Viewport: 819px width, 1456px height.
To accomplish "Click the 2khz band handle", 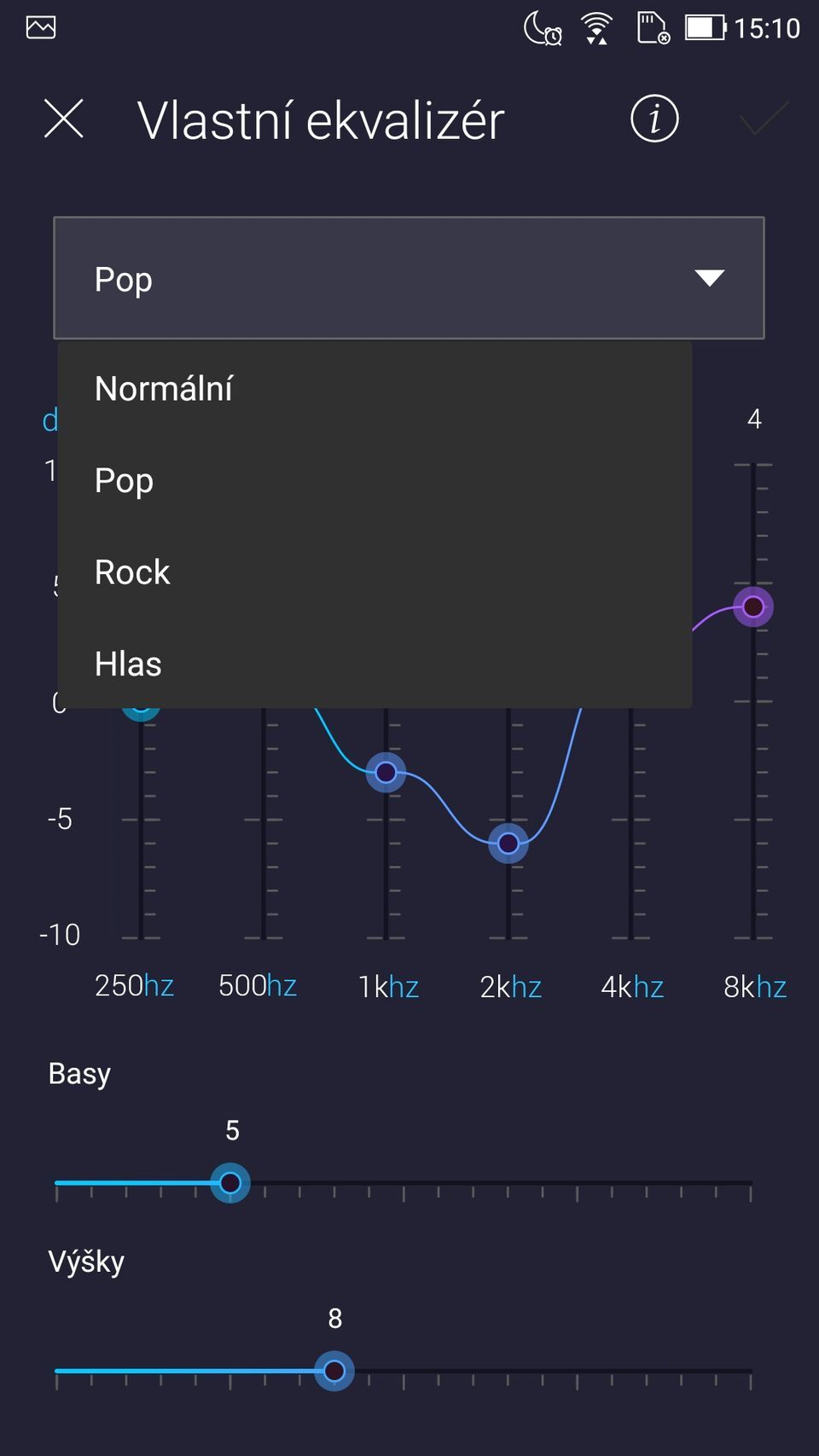I will (508, 844).
